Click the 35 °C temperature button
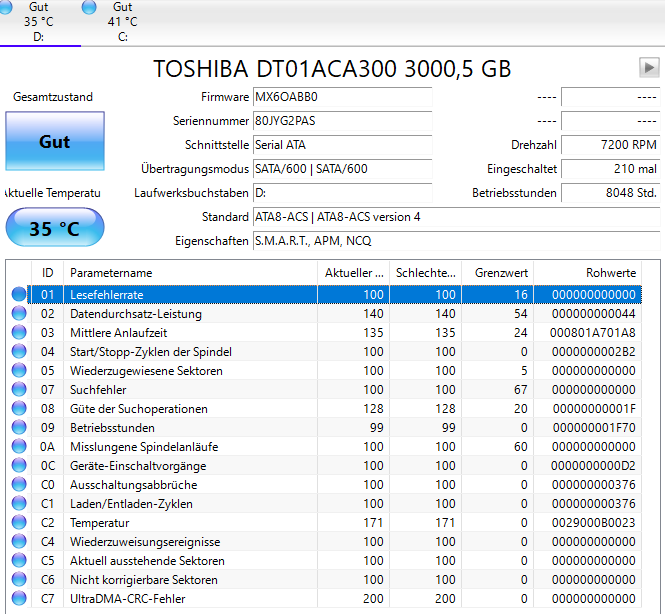 point(55,228)
